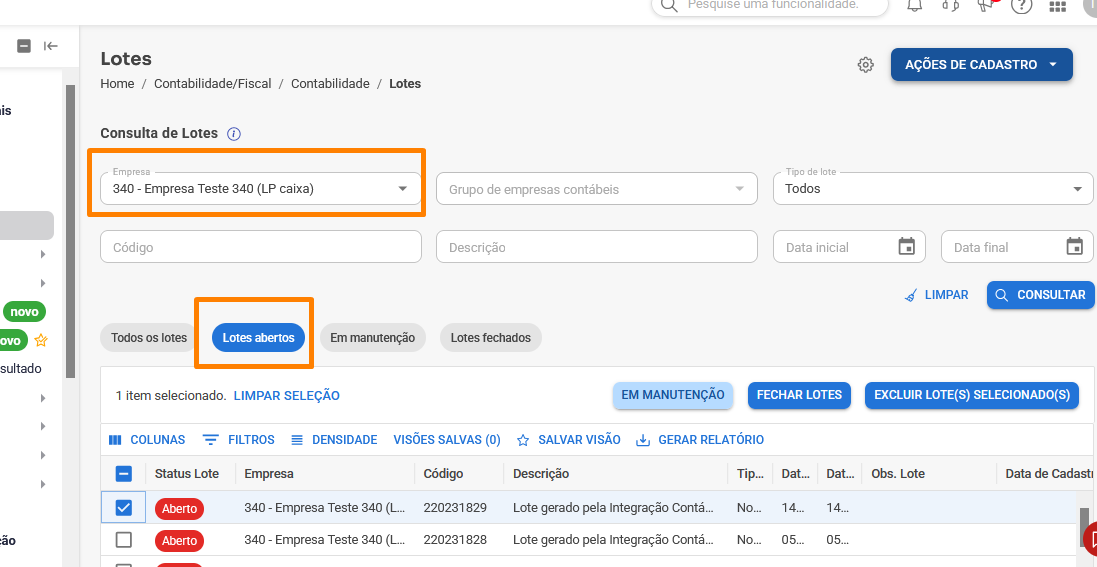Open the help question mark icon
1097x567 pixels.
[x=1022, y=6]
